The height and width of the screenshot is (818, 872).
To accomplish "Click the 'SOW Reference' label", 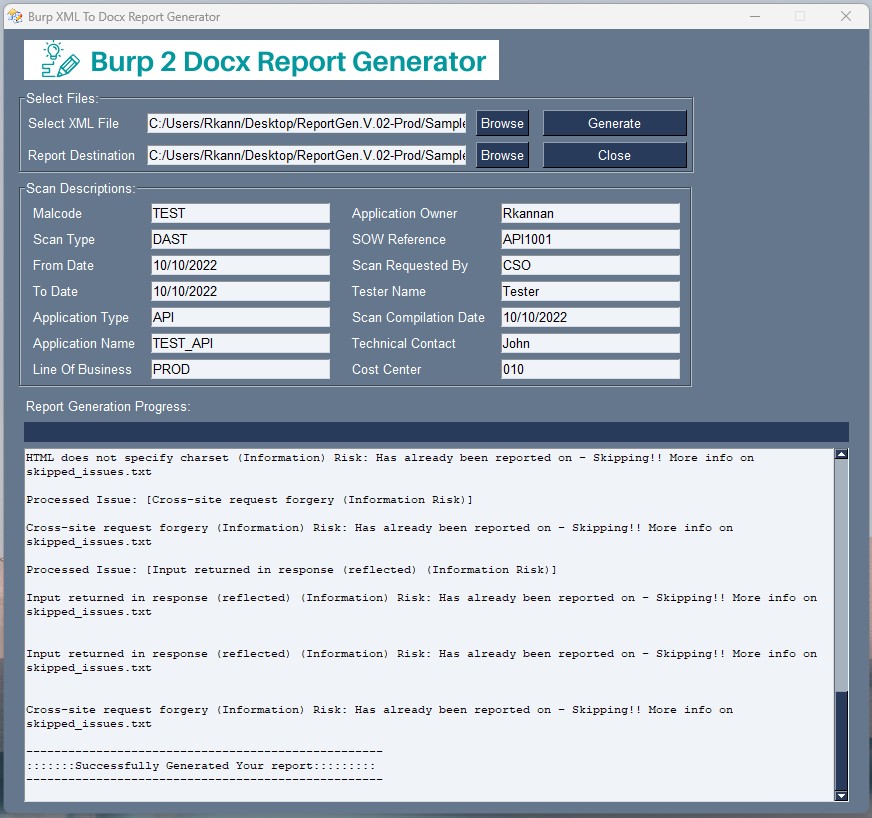I will tap(399, 240).
